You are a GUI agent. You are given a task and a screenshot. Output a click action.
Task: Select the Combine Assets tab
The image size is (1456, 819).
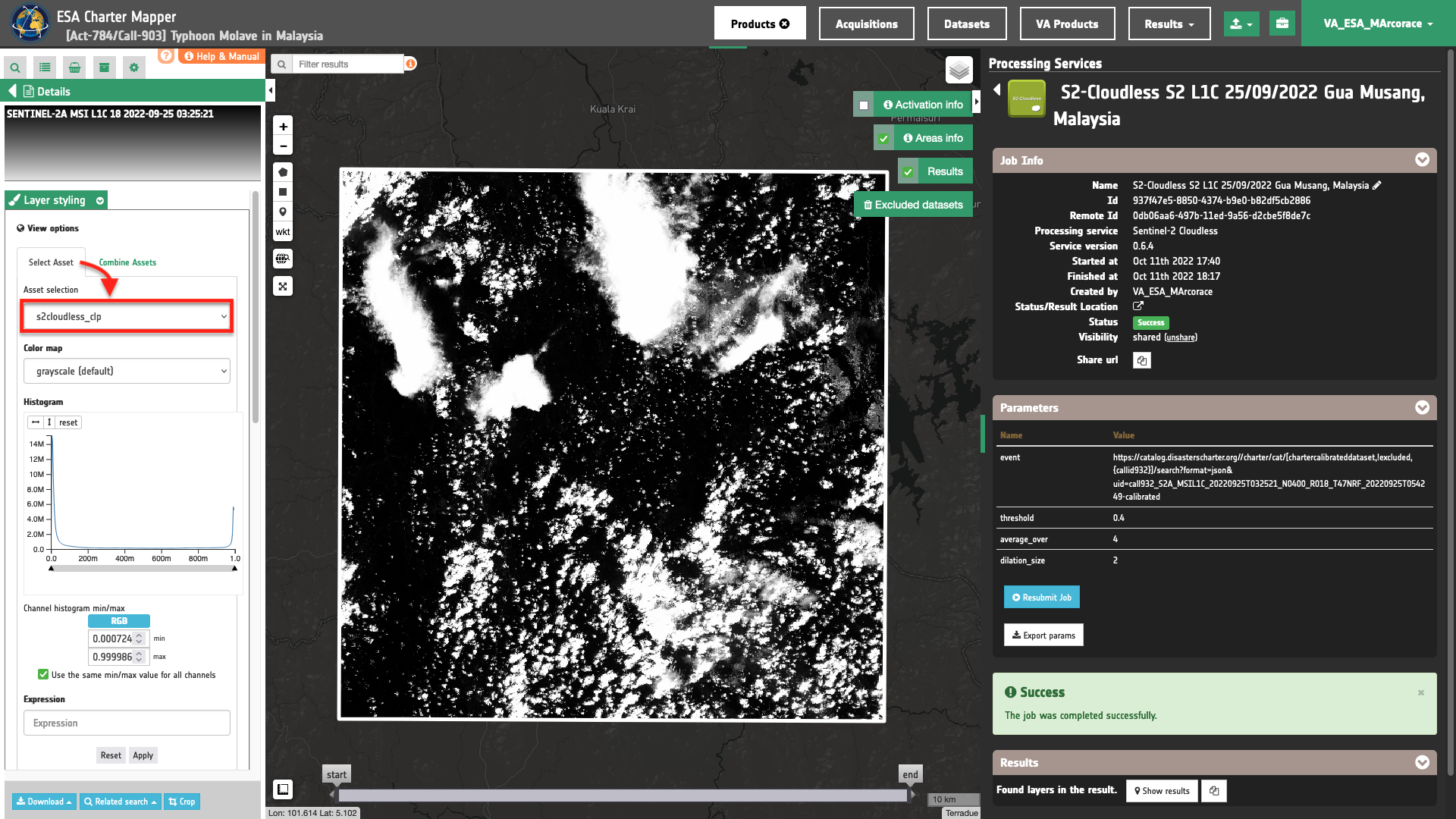tap(127, 262)
